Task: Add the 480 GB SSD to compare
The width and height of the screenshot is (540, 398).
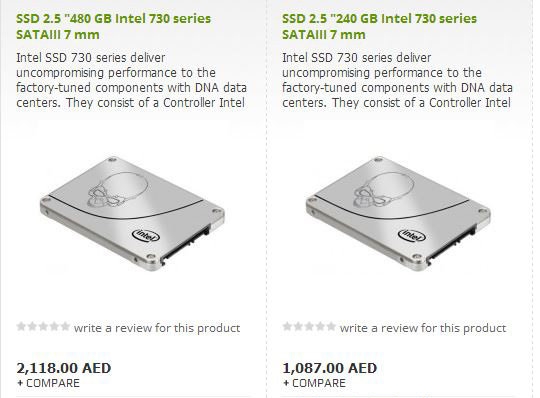Action: 48,383
